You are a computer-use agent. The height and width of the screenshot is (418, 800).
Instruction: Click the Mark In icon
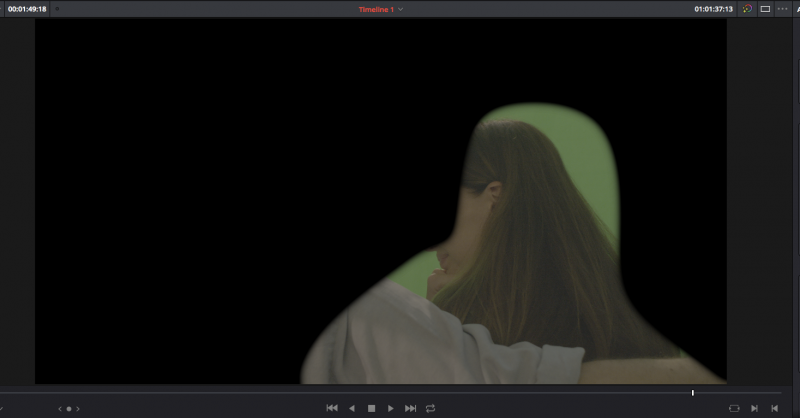point(755,408)
